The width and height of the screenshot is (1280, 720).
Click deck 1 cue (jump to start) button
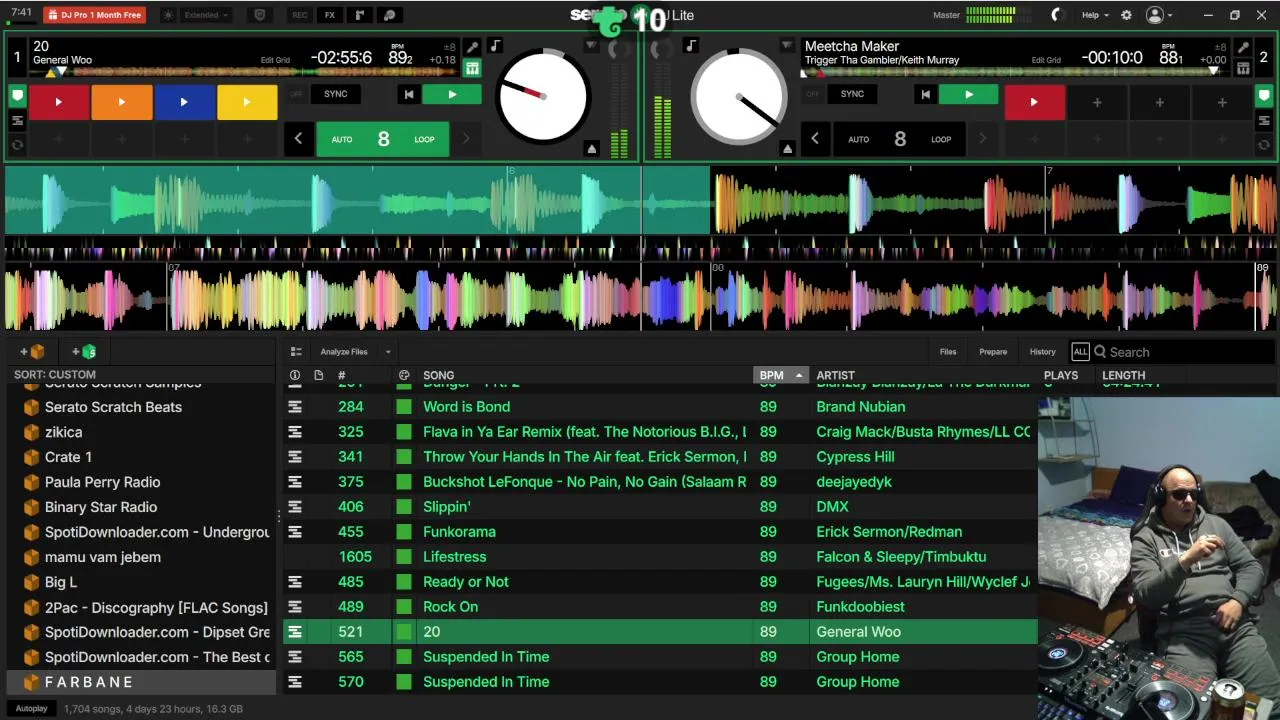point(408,94)
